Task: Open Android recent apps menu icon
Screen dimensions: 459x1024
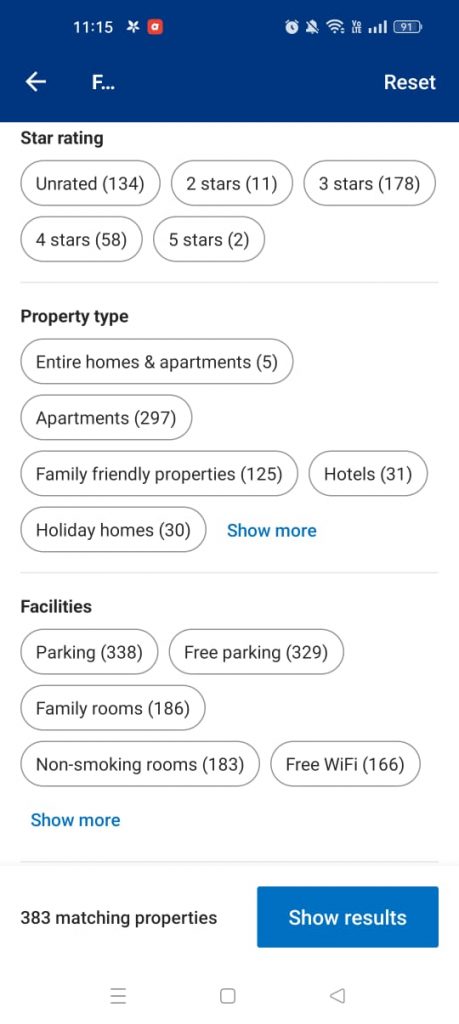Action: pos(118,995)
